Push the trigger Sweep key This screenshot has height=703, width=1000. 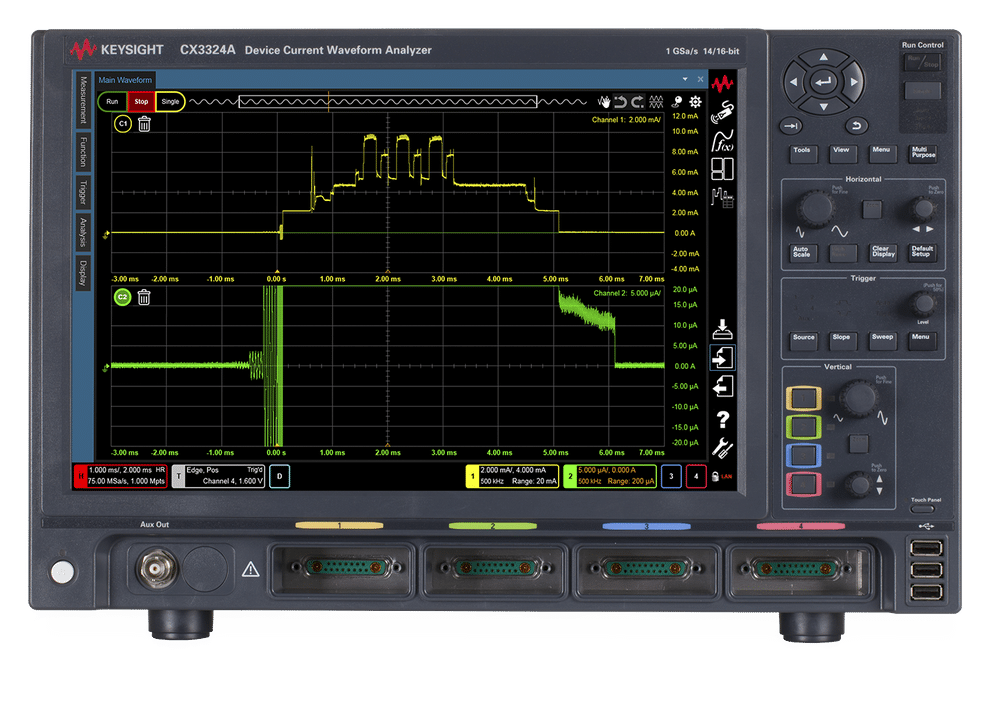pyautogui.click(x=882, y=339)
